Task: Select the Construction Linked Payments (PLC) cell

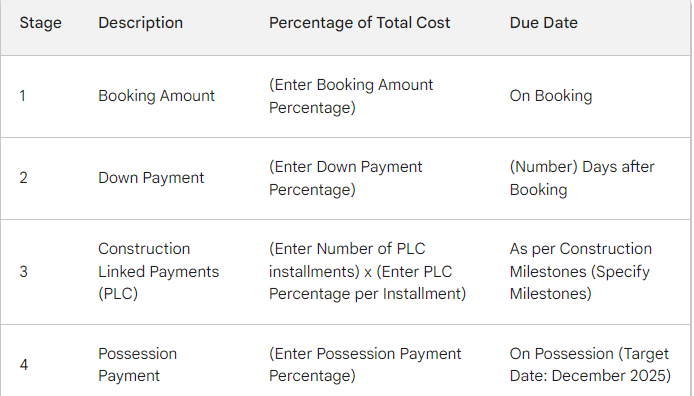Action: click(158, 271)
